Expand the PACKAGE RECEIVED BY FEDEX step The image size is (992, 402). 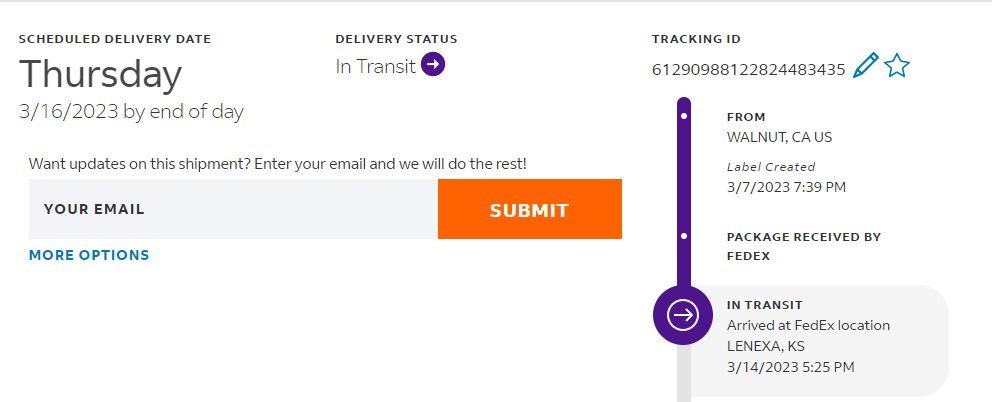tap(803, 245)
